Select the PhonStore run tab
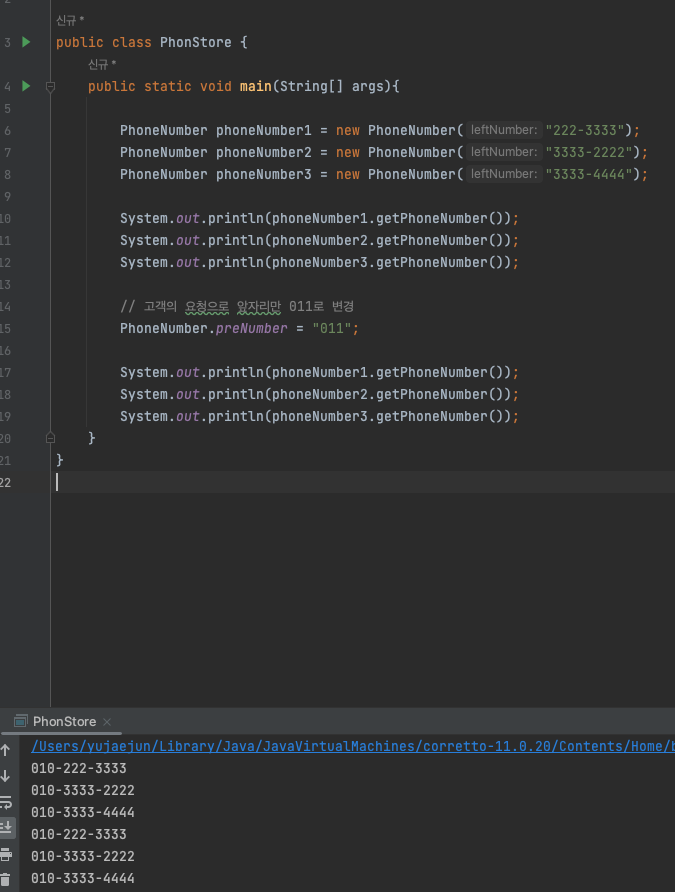The height and width of the screenshot is (892, 675). click(x=64, y=721)
